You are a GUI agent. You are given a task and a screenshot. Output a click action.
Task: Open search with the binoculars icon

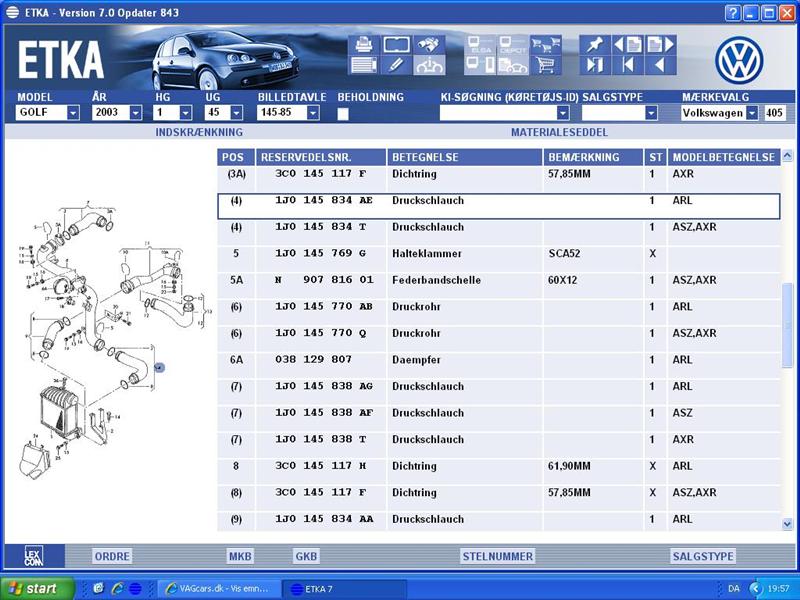pyautogui.click(x=429, y=45)
